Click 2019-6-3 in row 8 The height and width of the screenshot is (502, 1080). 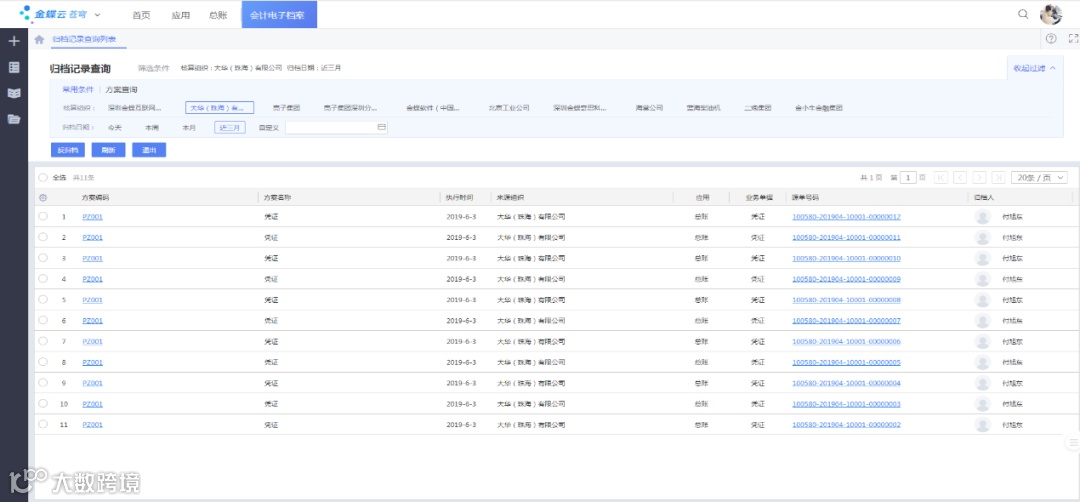click(x=461, y=362)
